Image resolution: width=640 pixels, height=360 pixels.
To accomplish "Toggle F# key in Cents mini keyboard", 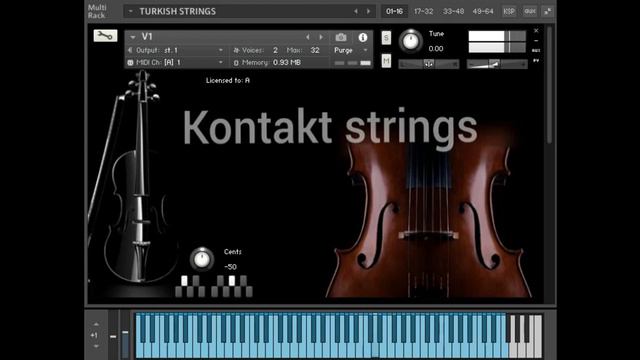I will [220, 280].
